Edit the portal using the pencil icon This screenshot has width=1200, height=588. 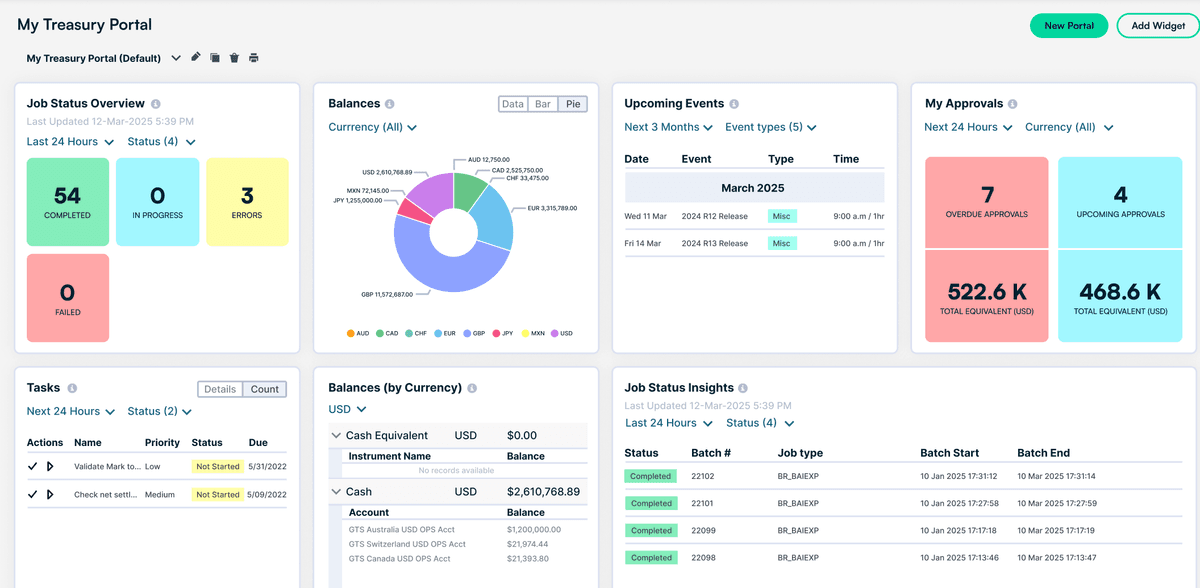195,57
